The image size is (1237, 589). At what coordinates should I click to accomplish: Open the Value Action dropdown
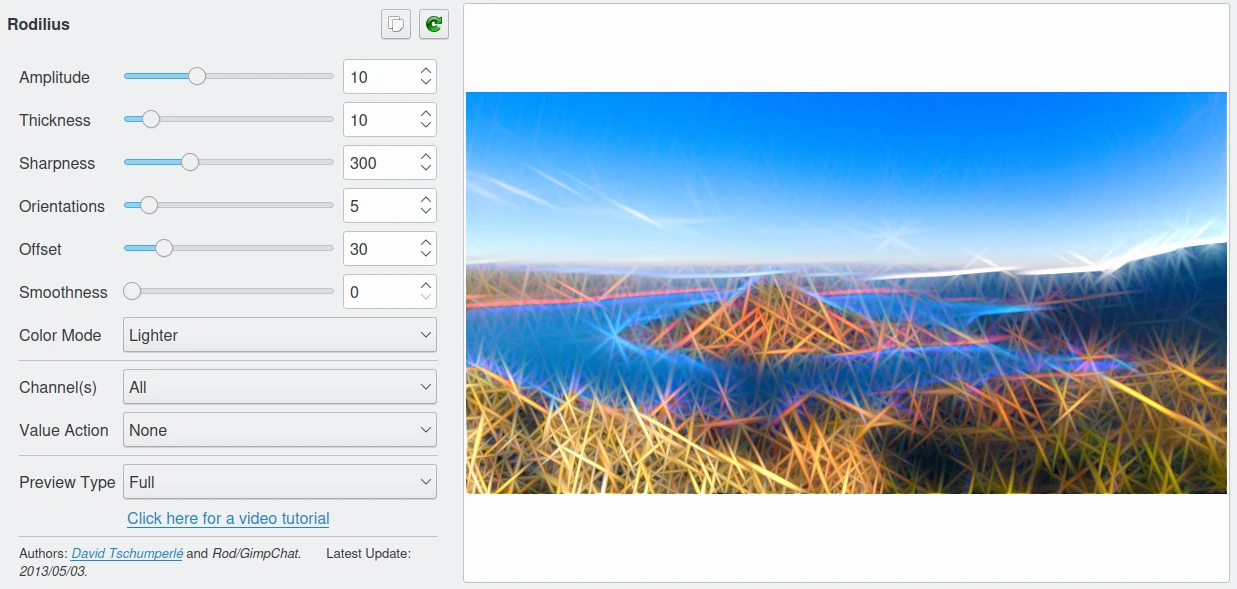click(x=279, y=430)
